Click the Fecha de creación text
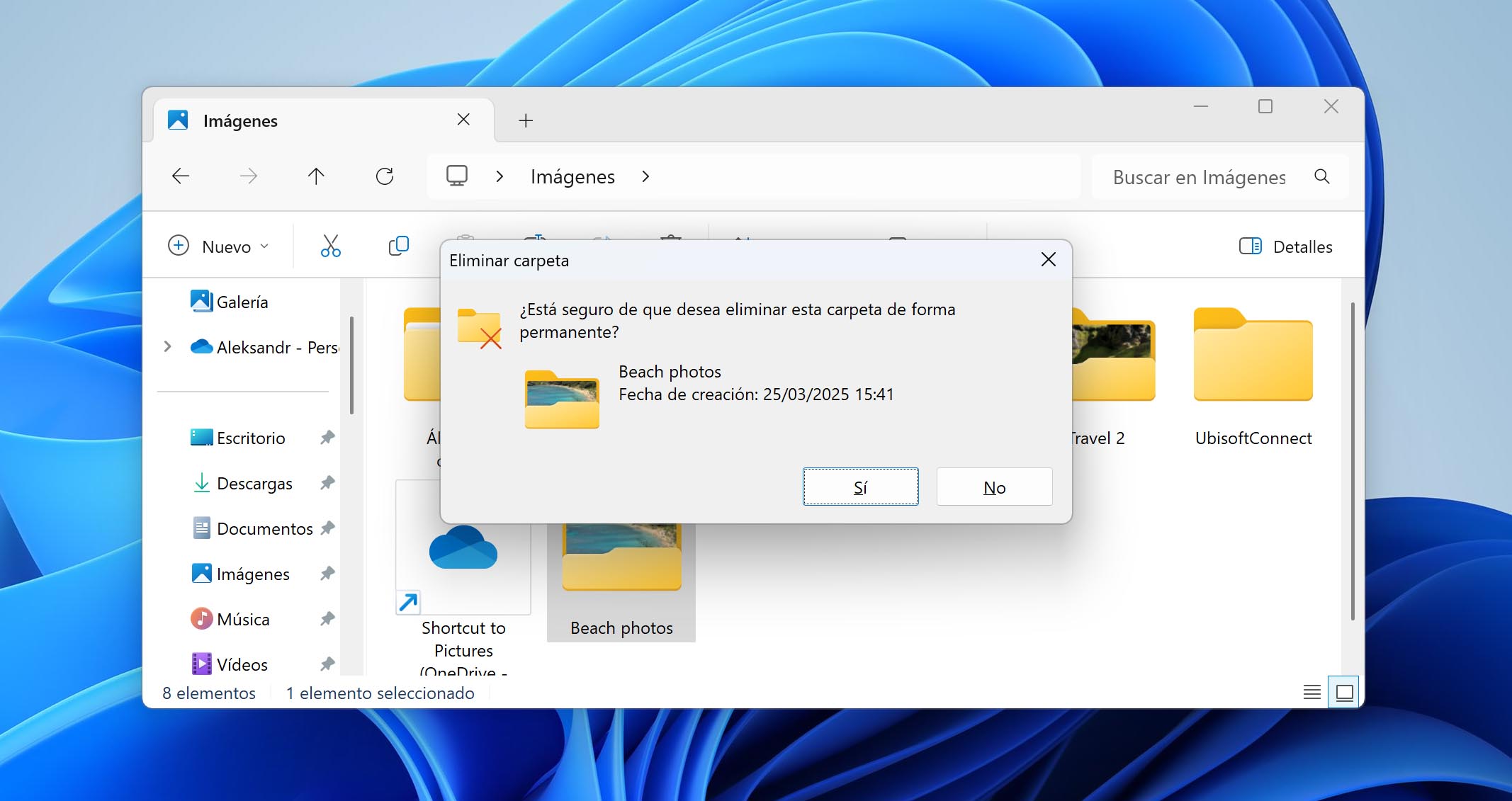This screenshot has height=801, width=1512. click(756, 394)
